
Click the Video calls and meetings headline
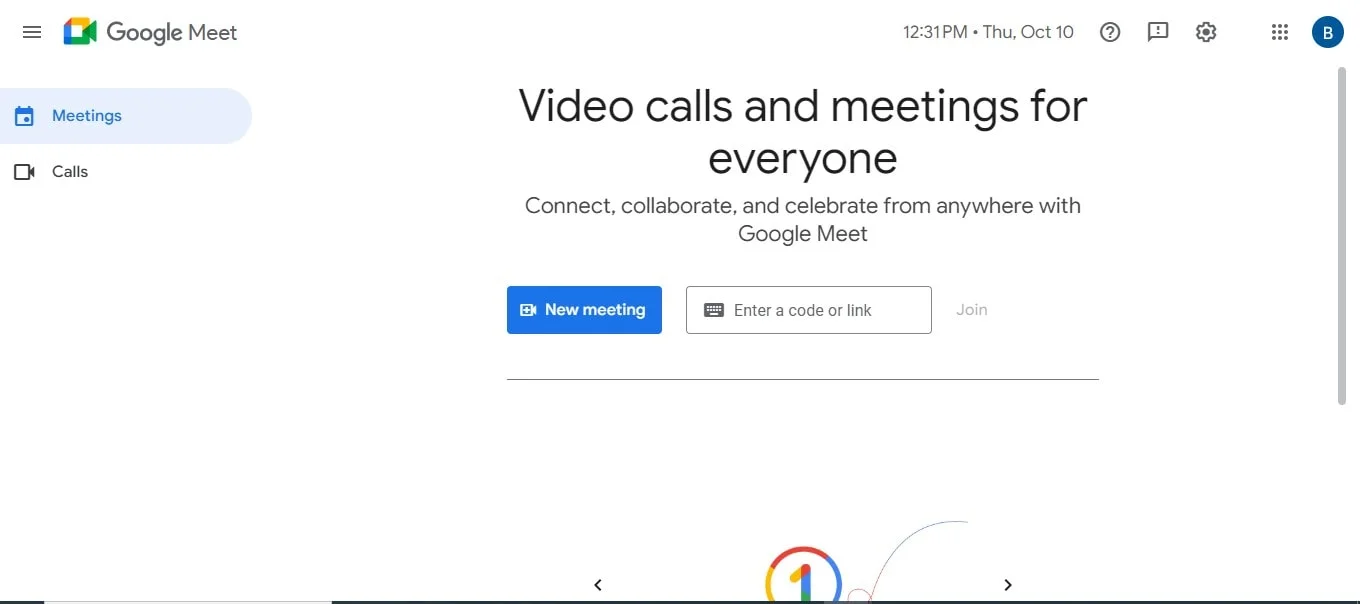coord(803,132)
